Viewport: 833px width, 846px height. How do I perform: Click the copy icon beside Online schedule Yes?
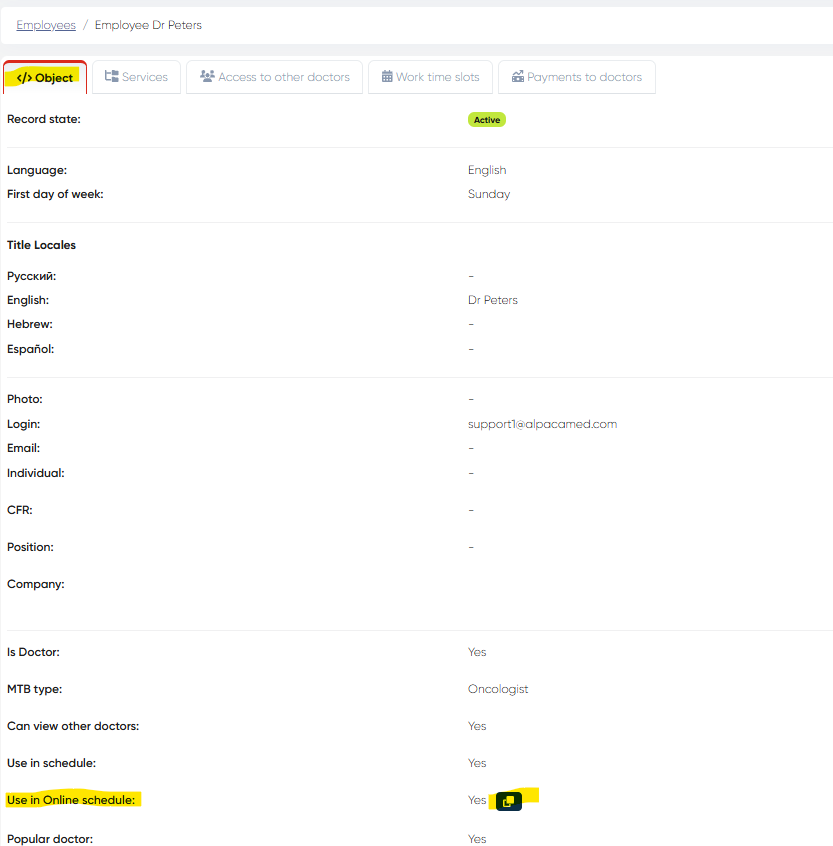(508, 801)
